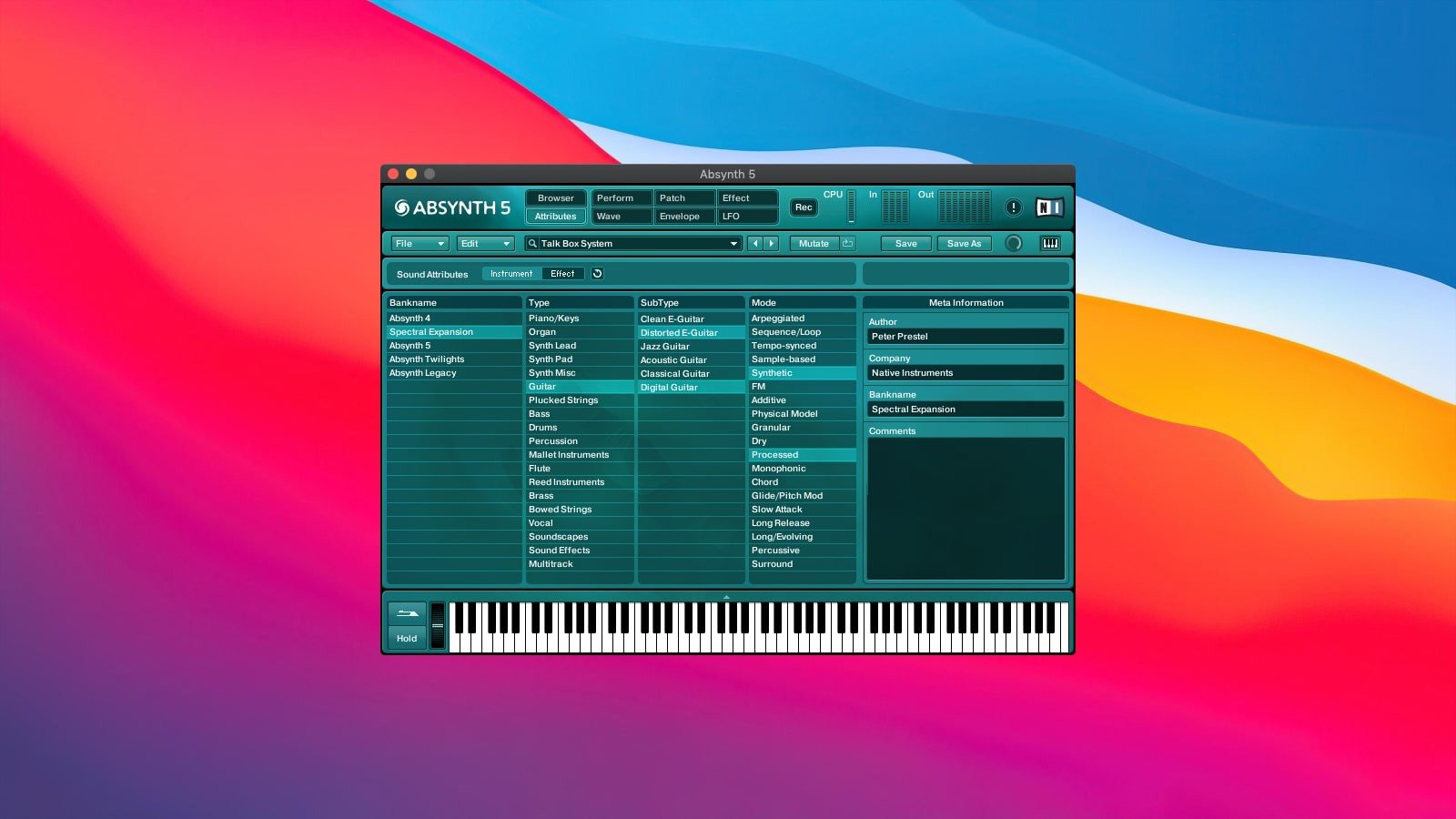This screenshot has width=1456, height=819.
Task: Switch Sound Attributes to Effect
Action: [562, 273]
